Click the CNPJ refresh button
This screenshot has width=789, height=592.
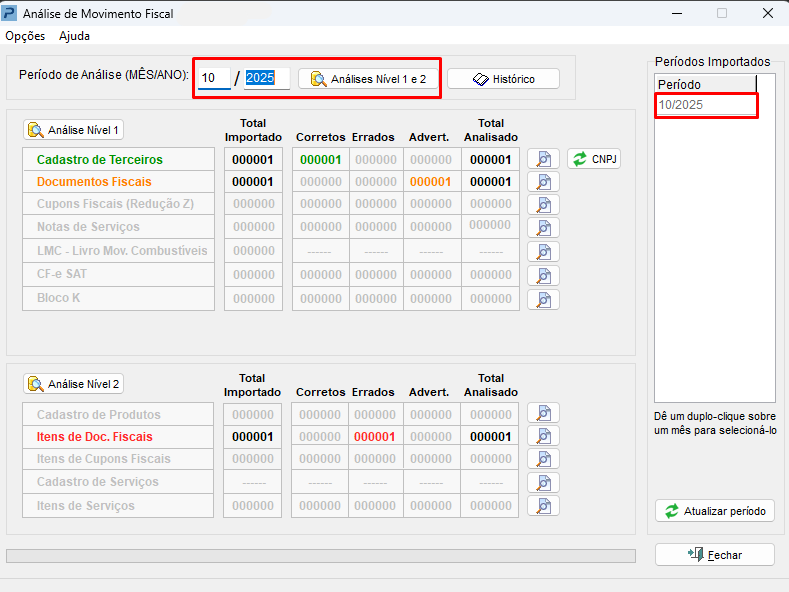click(x=594, y=159)
